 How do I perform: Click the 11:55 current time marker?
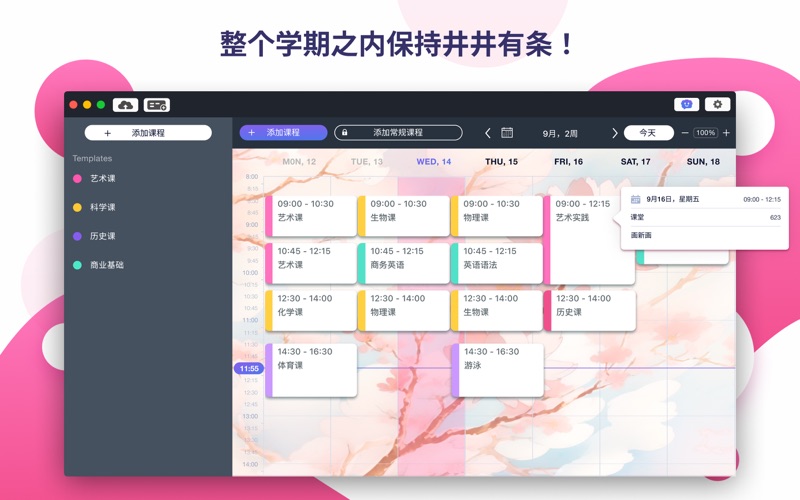point(249,368)
